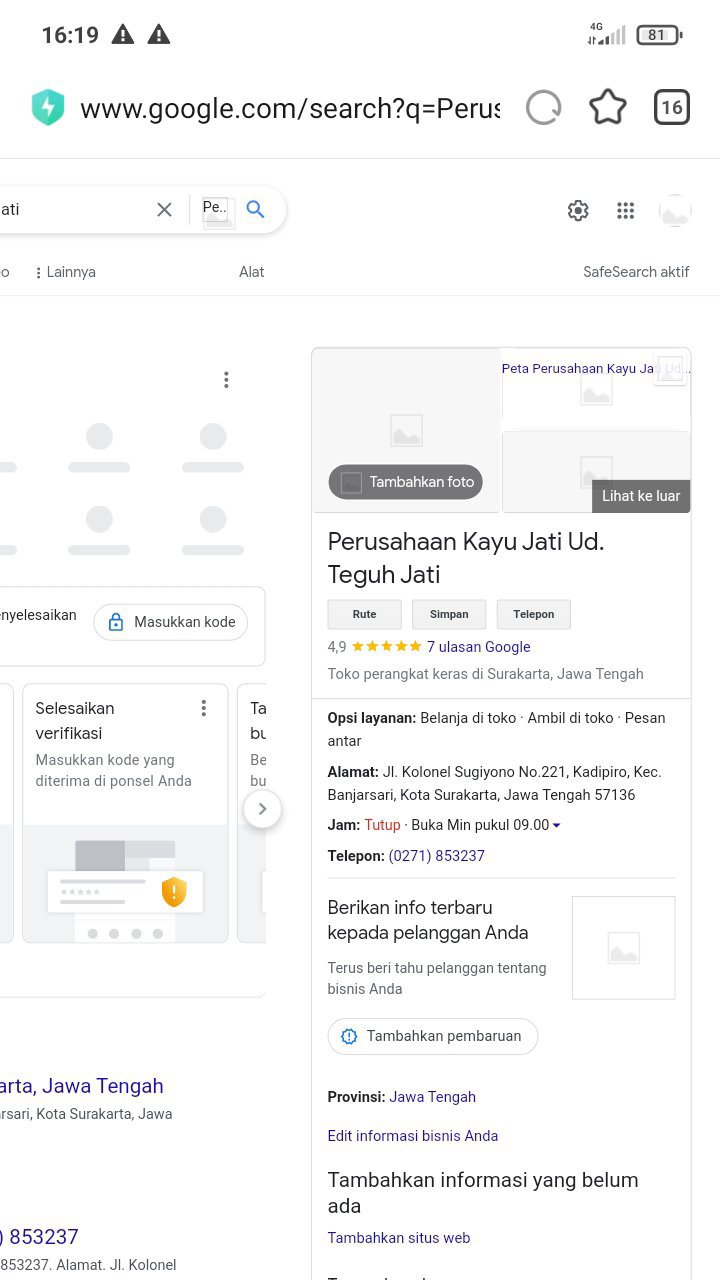This screenshot has height=1280, width=720.
Task: Bookmark the page with the star icon
Action: tap(608, 107)
